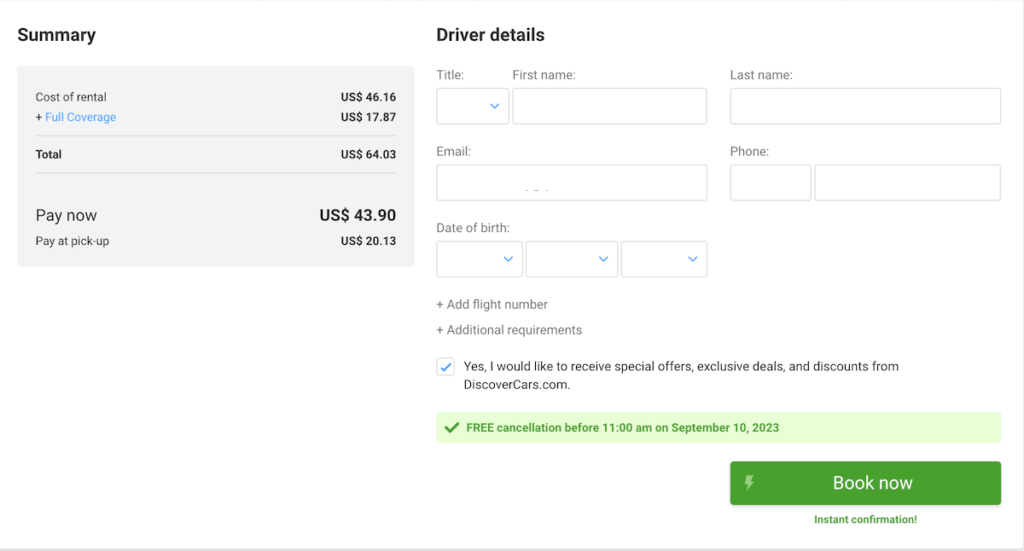The height and width of the screenshot is (551, 1024).
Task: Open the Full Coverage link
Action: (80, 117)
